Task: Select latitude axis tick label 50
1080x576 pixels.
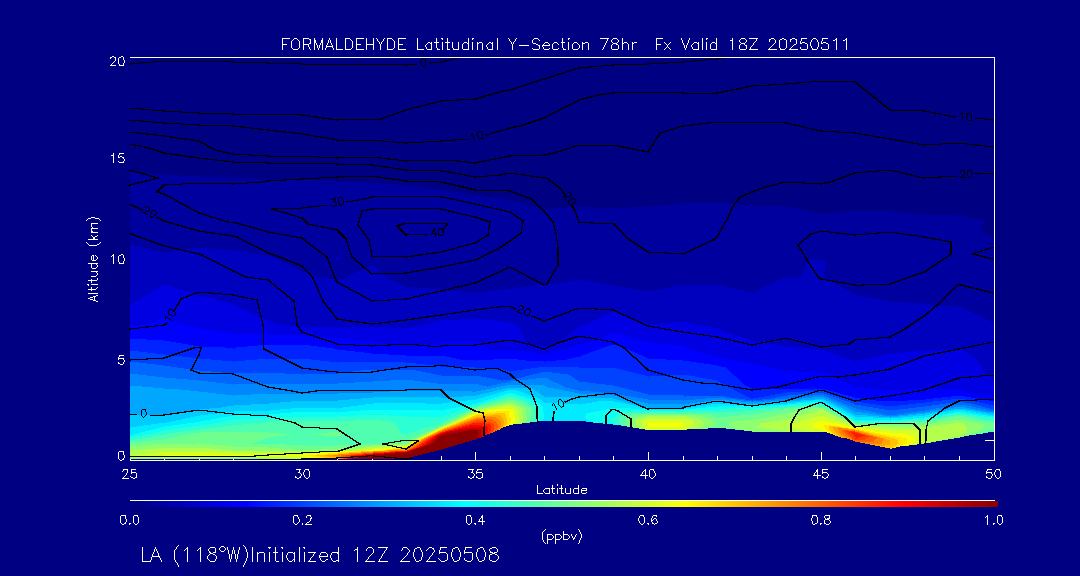Action: pos(994,474)
